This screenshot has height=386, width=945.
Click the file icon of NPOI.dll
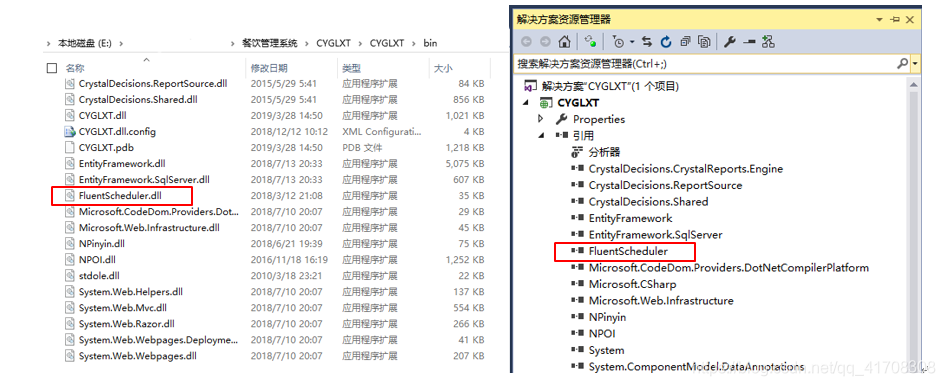point(69,259)
